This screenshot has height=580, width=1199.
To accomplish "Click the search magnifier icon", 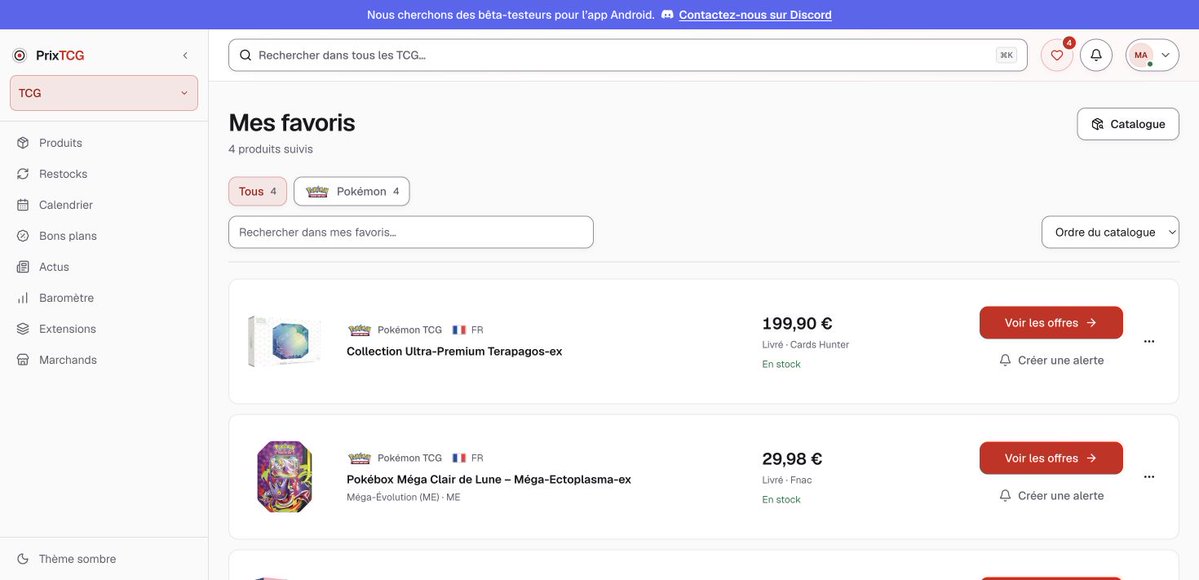I will 245,55.
